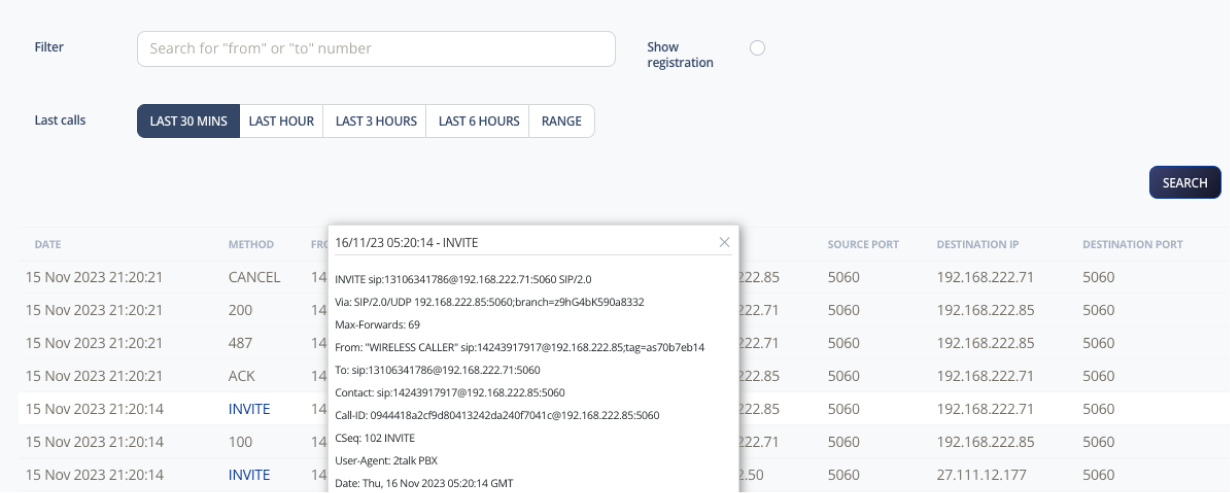This screenshot has height=493, width=1230.
Task: Sort by the METHOD column header
Action: [250, 244]
